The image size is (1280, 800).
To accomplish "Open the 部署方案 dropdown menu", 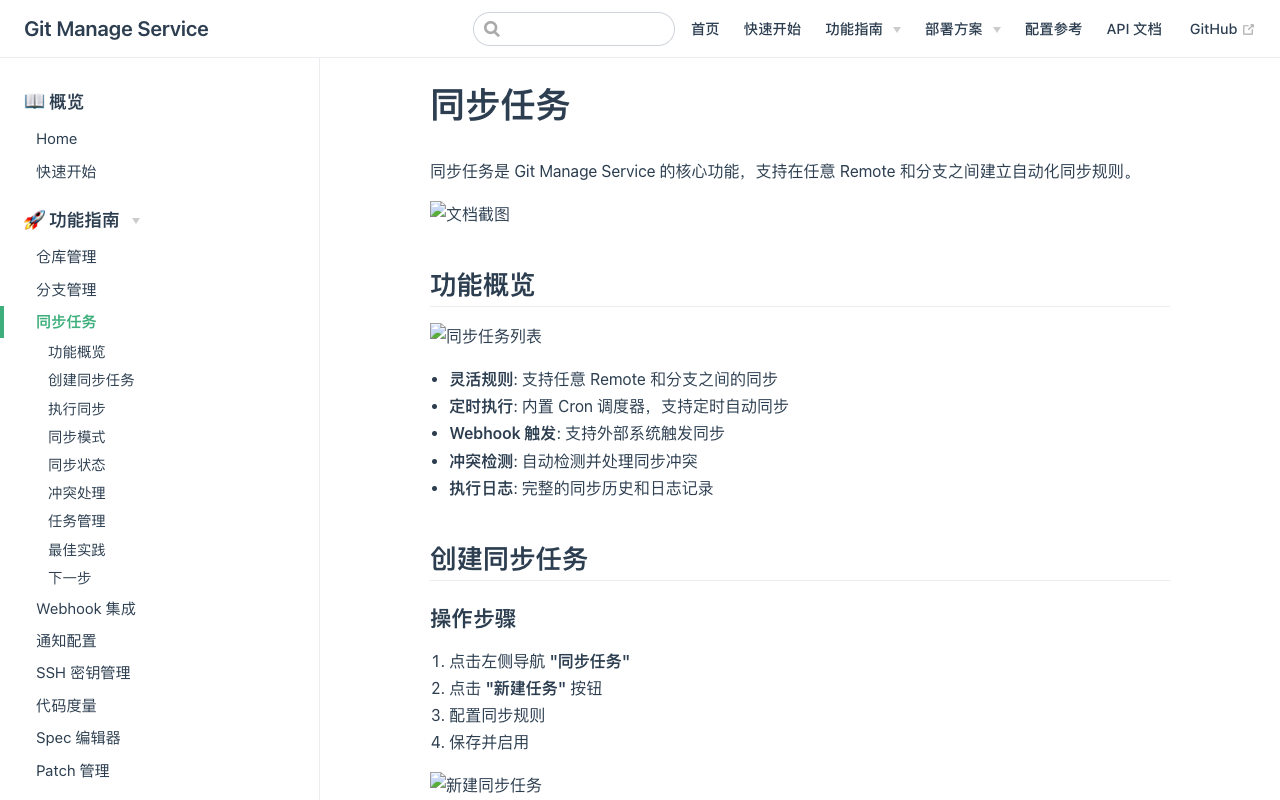I will (x=997, y=29).
